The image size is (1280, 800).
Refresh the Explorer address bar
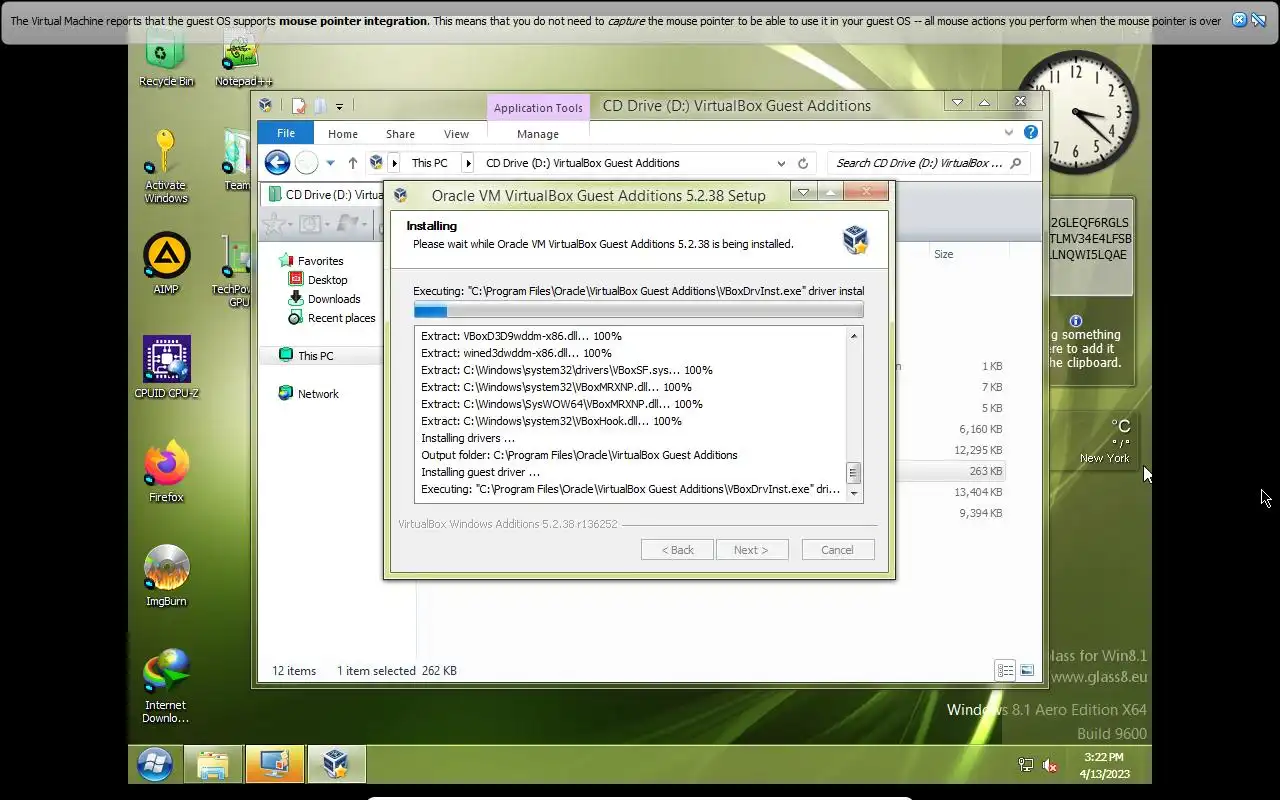click(802, 163)
